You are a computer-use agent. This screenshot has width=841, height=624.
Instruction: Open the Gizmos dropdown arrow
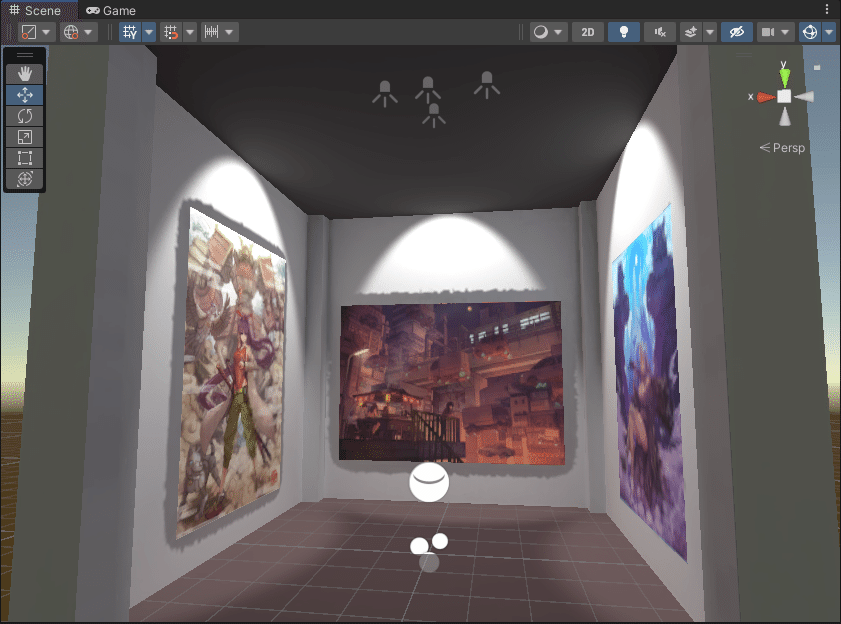point(829,32)
